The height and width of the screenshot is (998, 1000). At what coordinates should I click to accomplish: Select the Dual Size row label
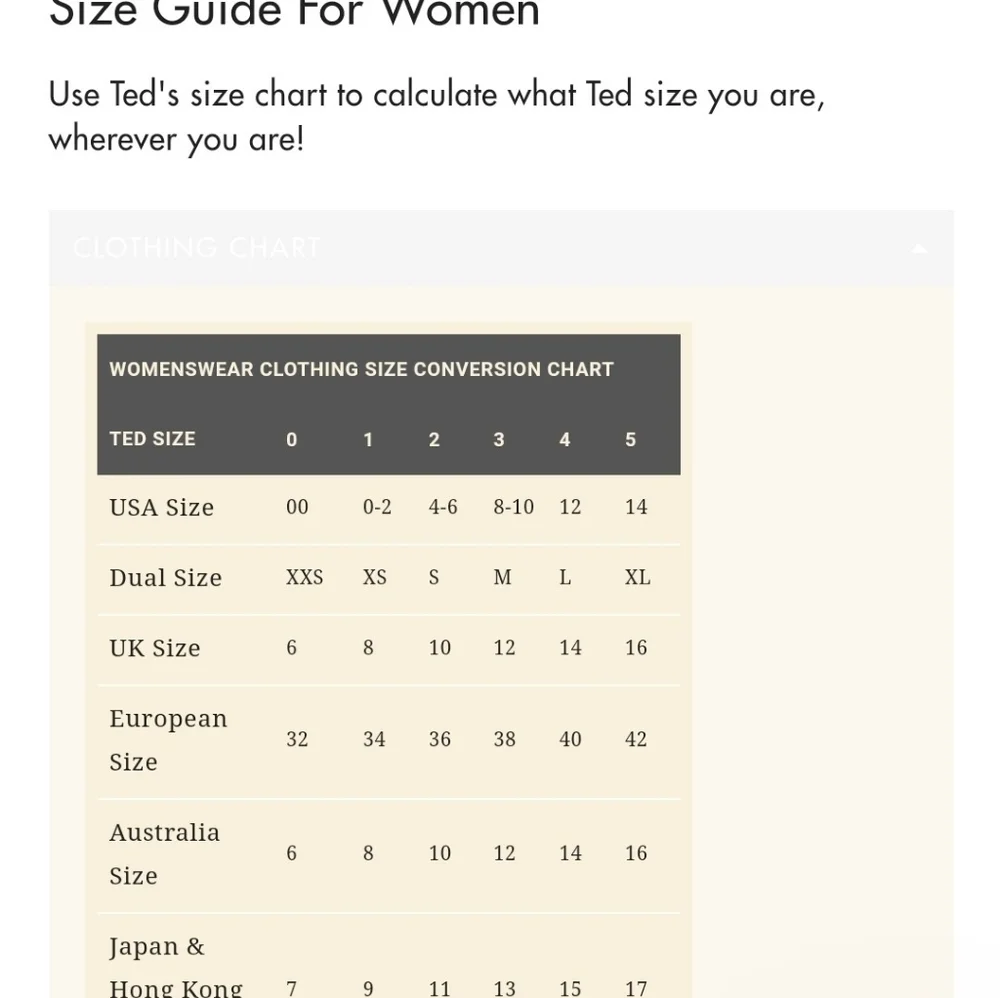165,578
